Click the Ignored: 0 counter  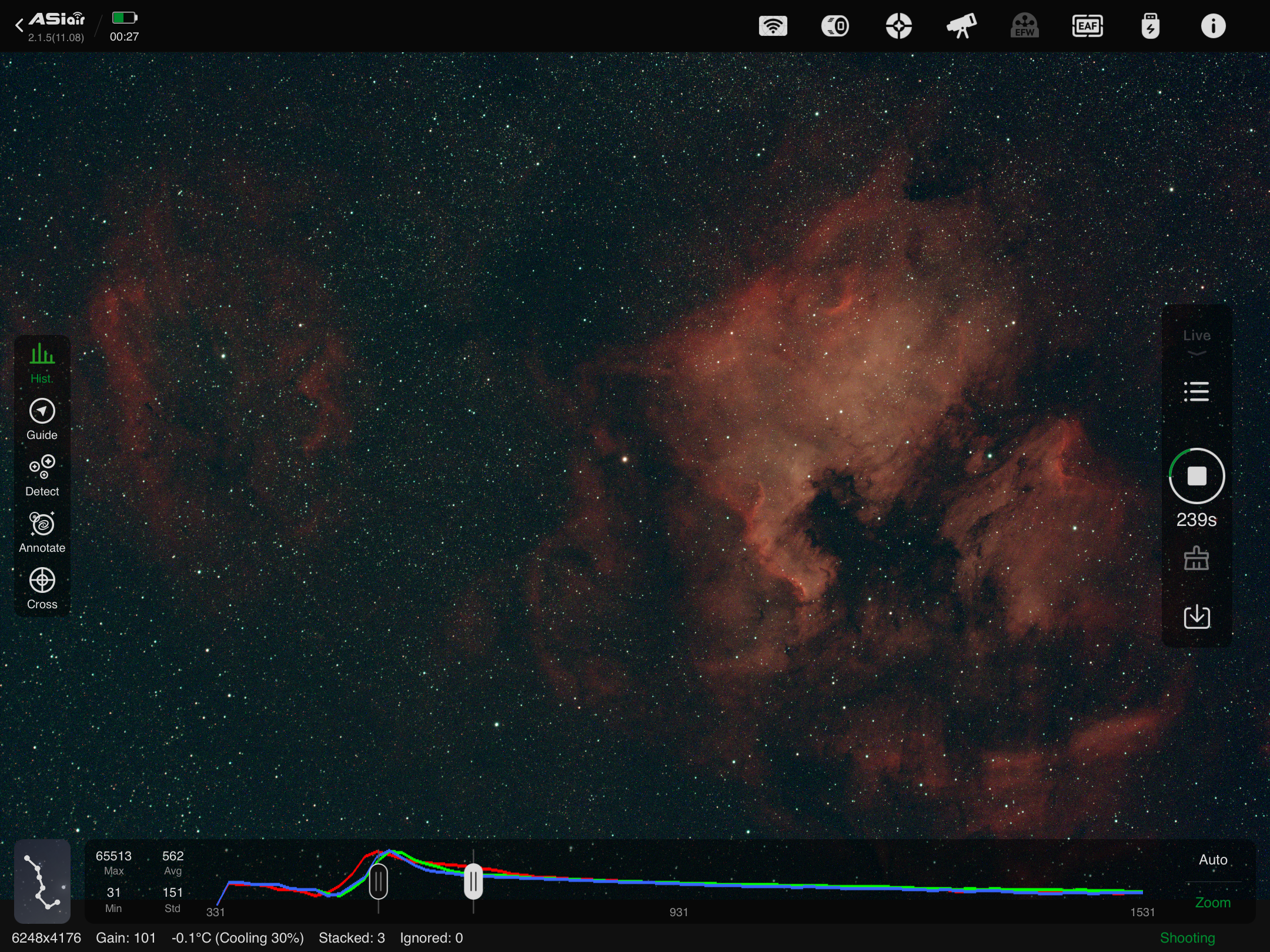coord(432,938)
